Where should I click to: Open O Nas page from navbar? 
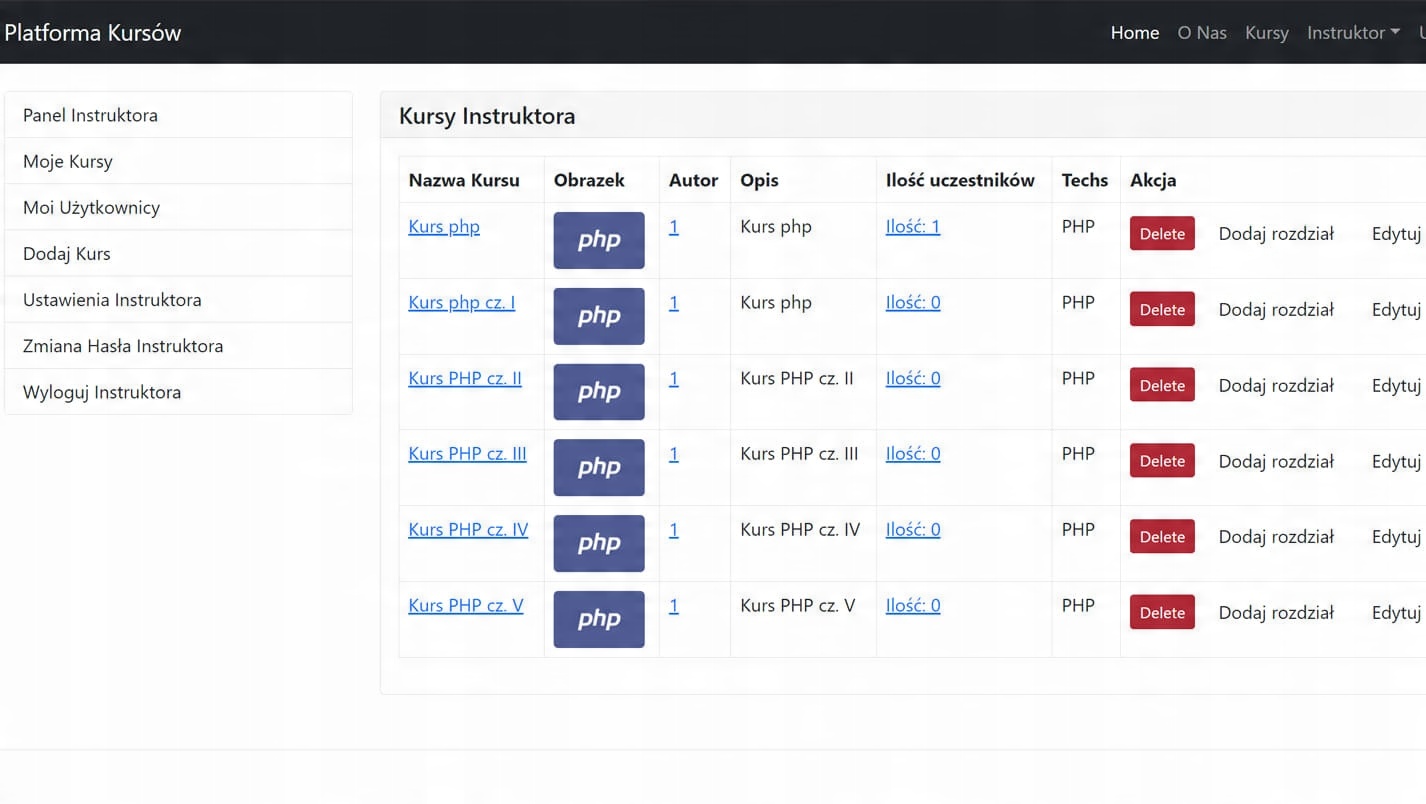tap(1201, 33)
